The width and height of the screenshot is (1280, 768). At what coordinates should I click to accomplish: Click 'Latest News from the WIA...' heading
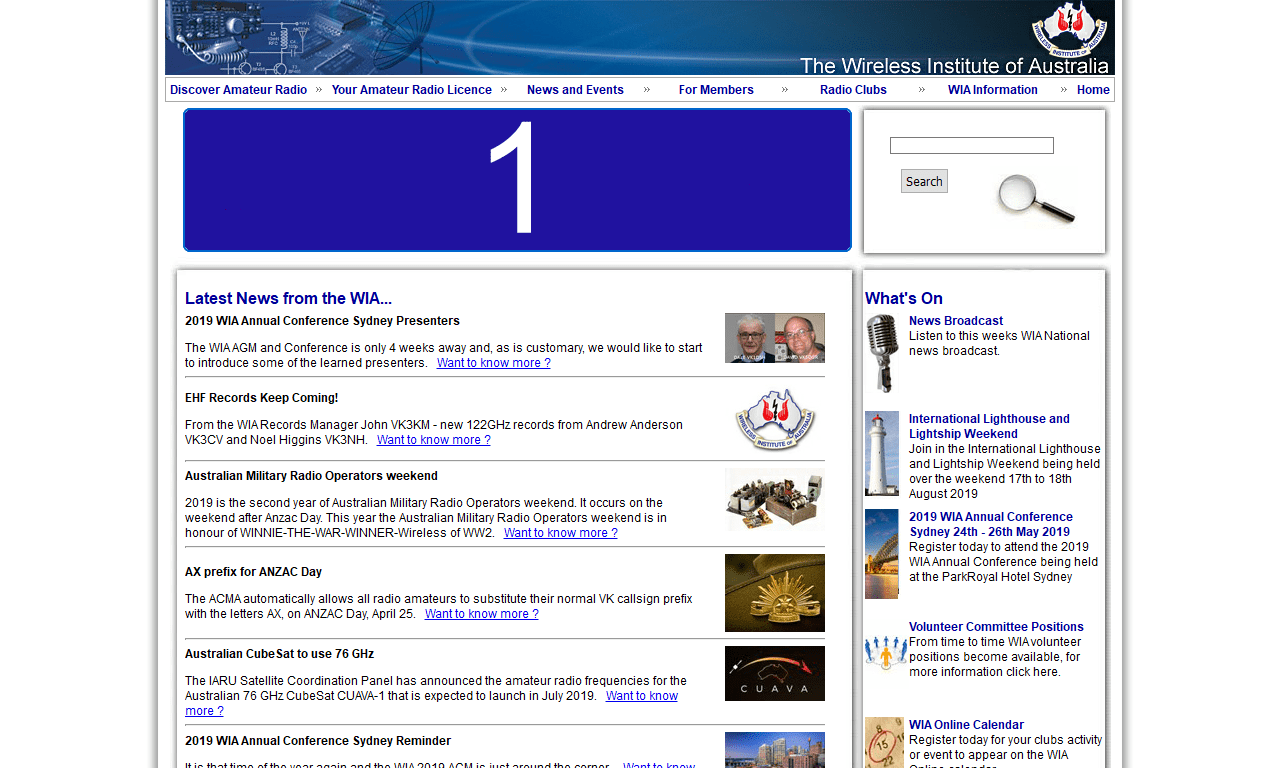tap(288, 298)
